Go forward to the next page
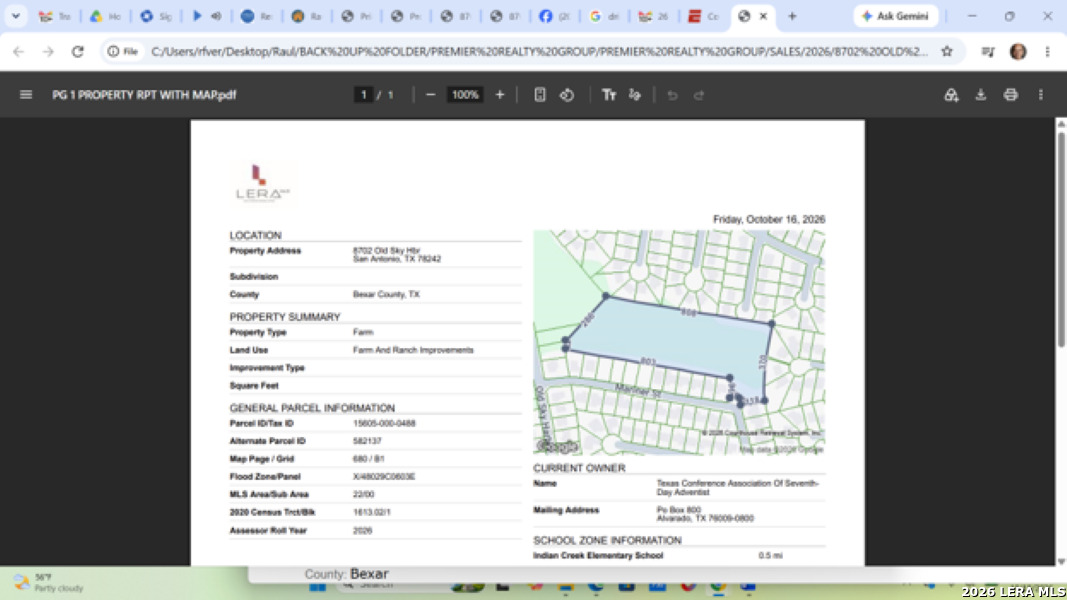 [48, 51]
